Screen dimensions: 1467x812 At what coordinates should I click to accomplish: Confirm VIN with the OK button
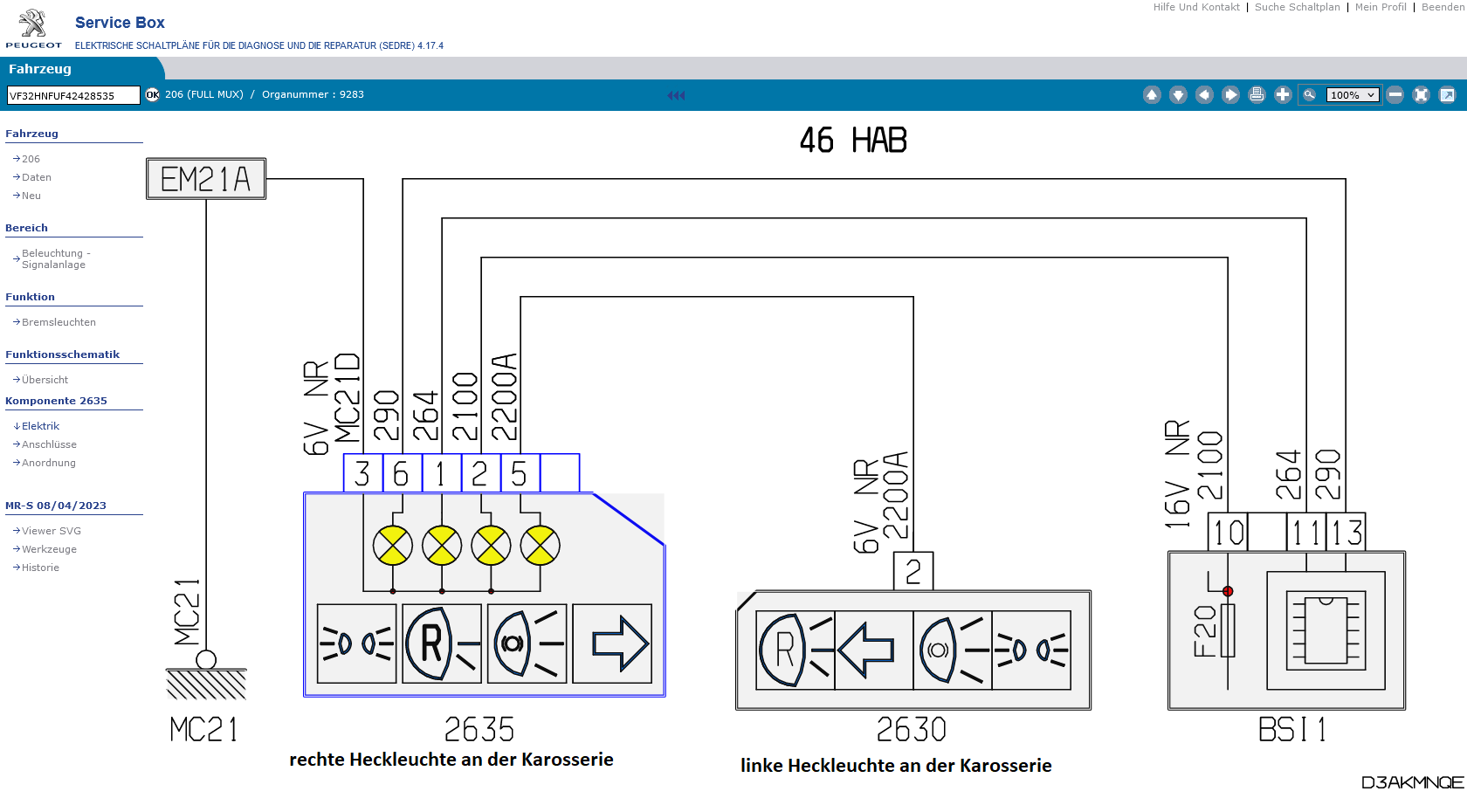point(153,95)
